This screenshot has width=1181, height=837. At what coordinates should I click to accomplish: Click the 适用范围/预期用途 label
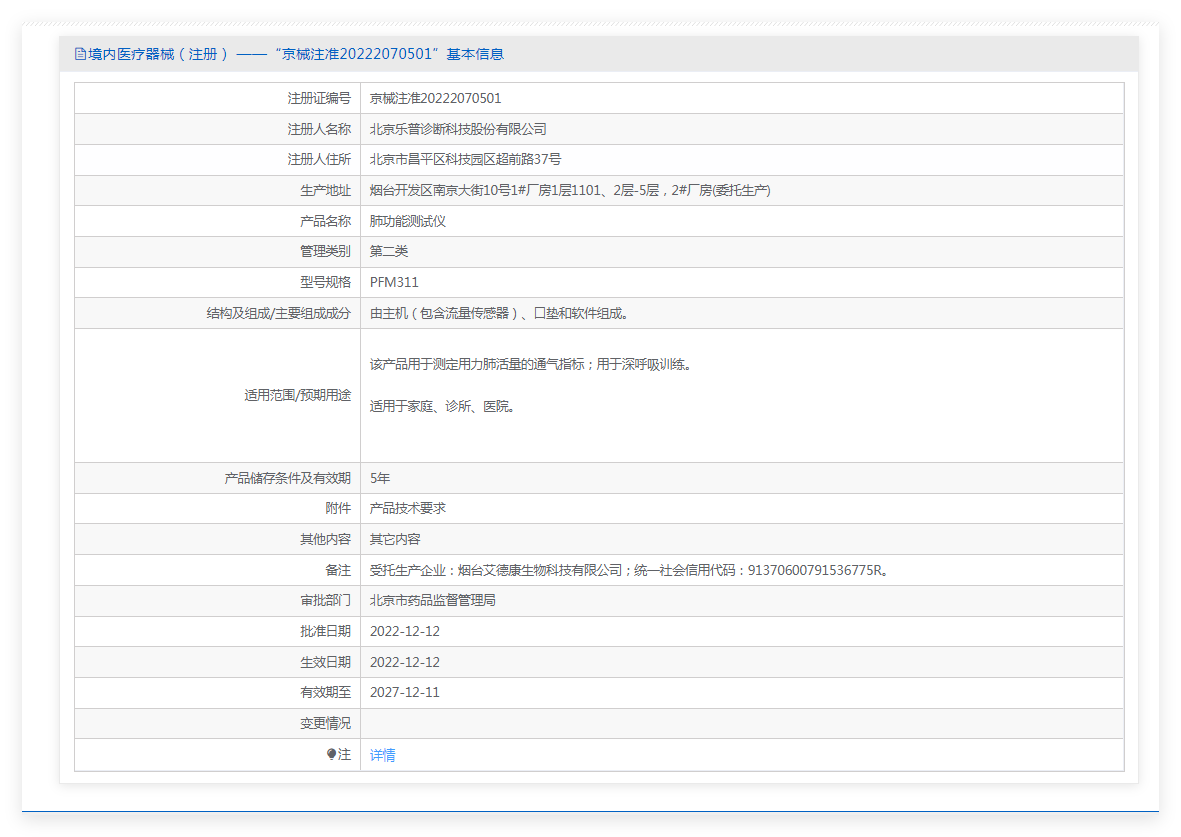point(298,396)
